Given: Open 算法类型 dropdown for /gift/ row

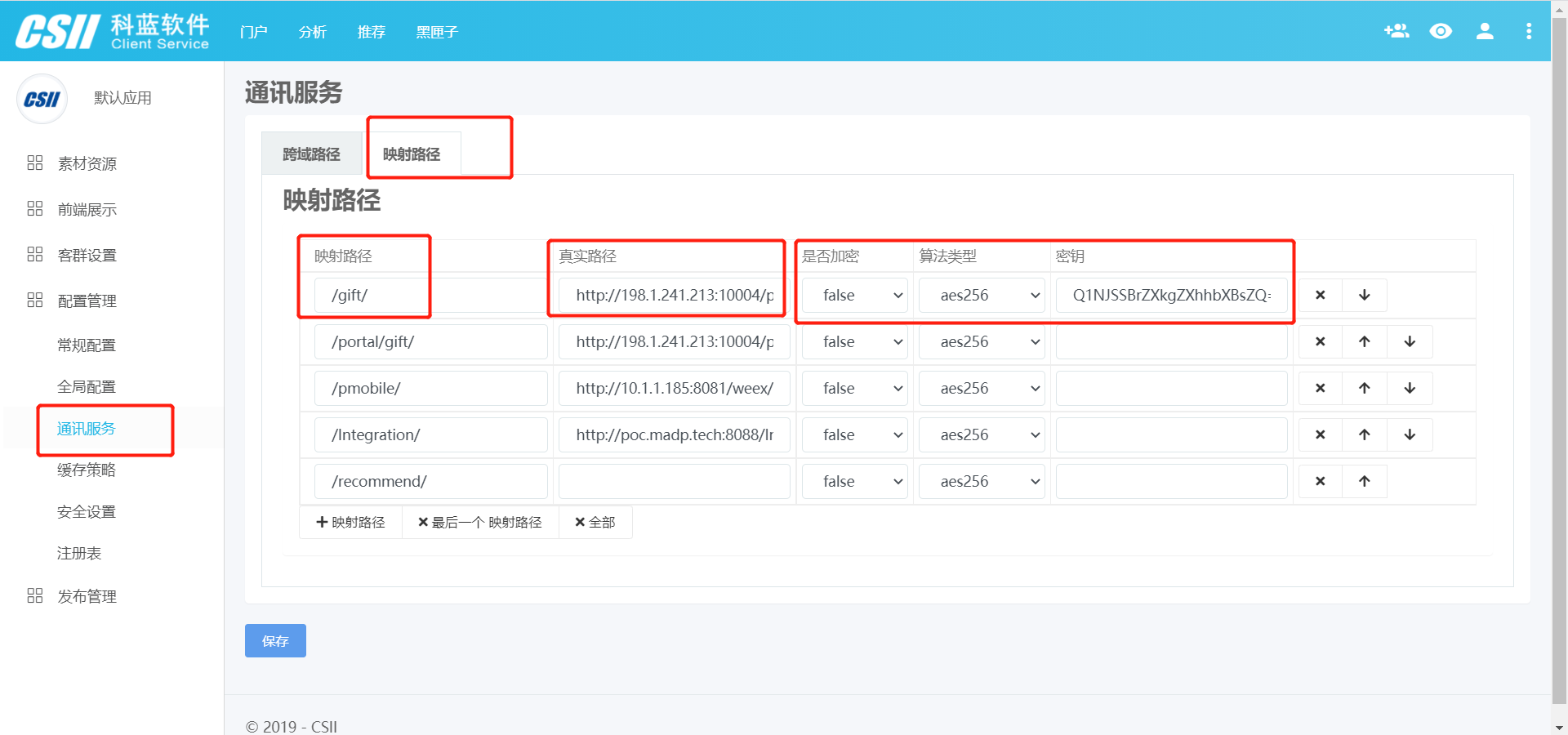Looking at the screenshot, I should point(982,295).
